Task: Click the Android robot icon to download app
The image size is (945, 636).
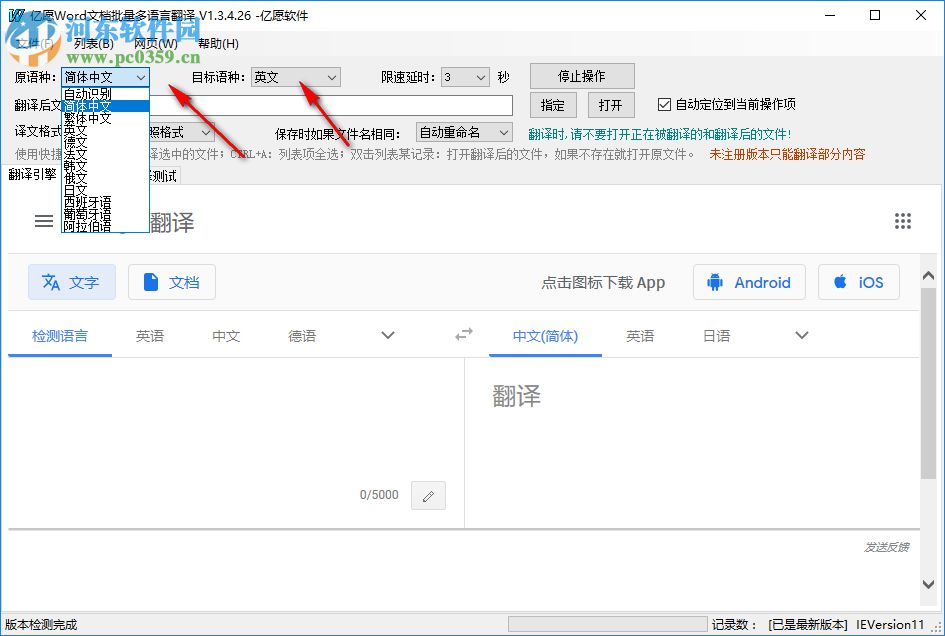Action: click(x=714, y=282)
